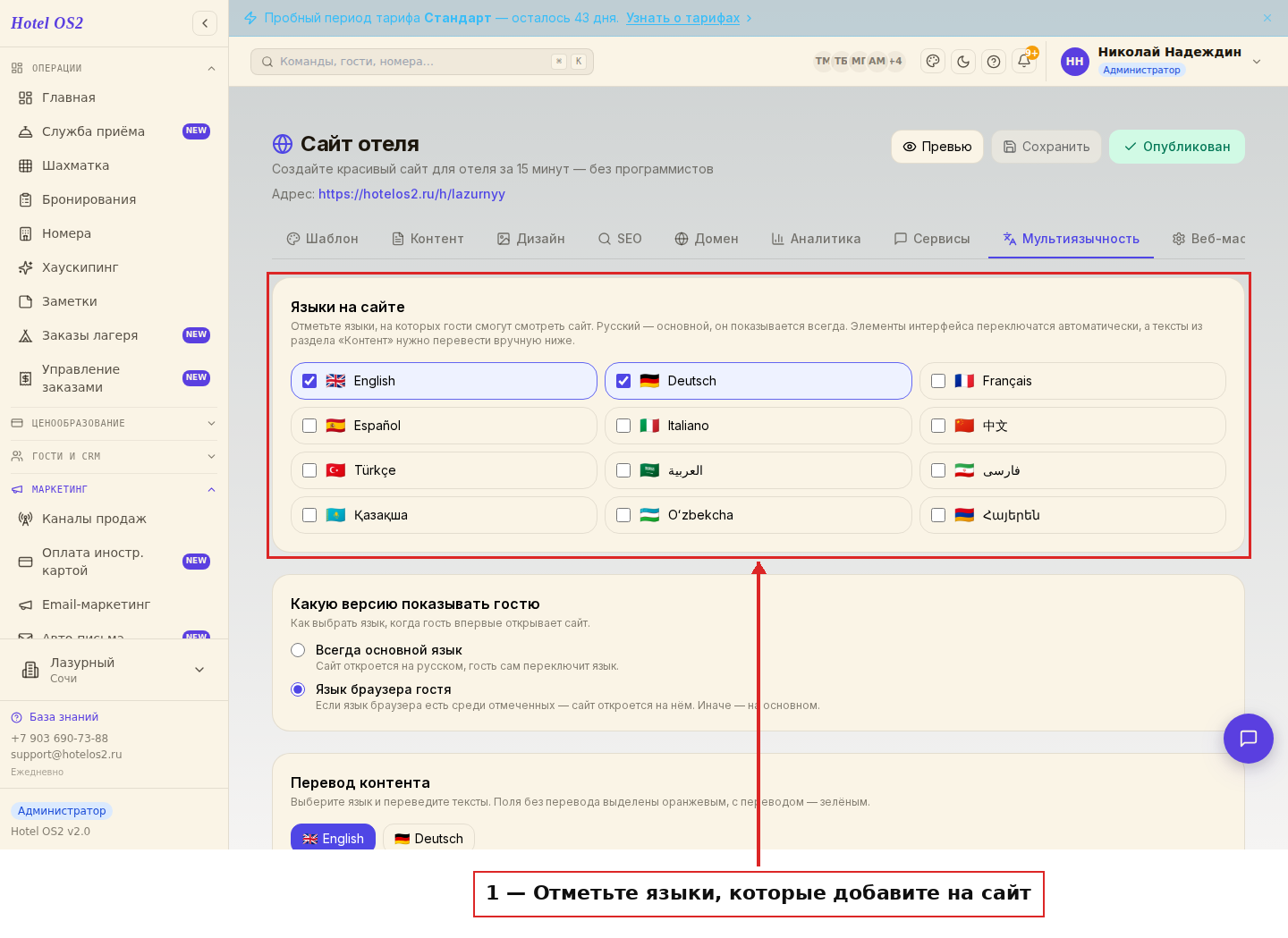Open the user account menu chevron

point(1257,62)
